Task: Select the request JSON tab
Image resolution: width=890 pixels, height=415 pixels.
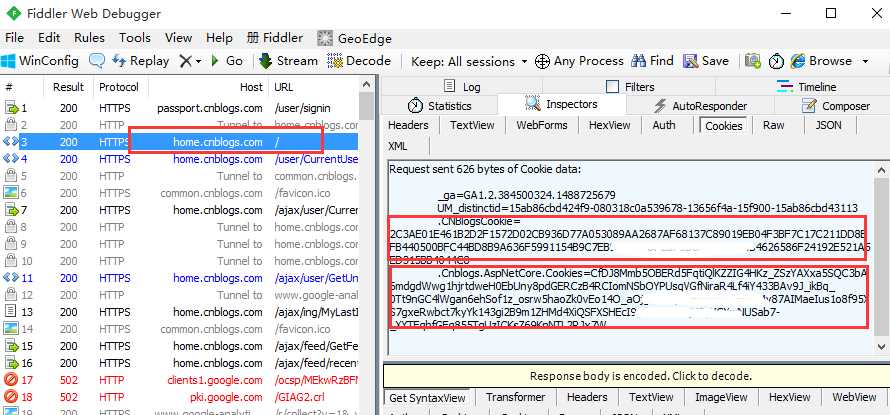Action: tap(828, 125)
